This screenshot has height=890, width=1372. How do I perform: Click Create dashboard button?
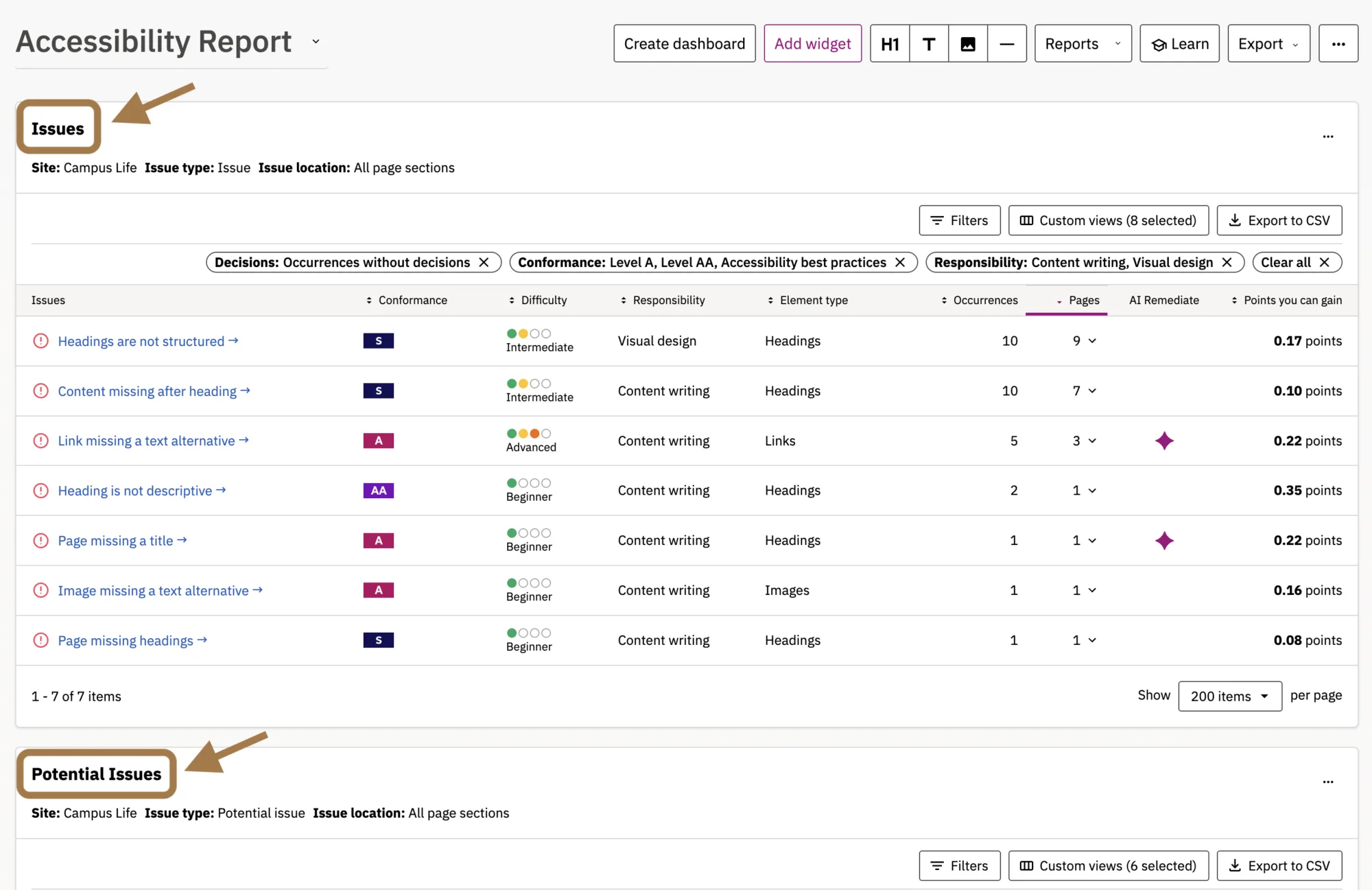pyautogui.click(x=685, y=44)
